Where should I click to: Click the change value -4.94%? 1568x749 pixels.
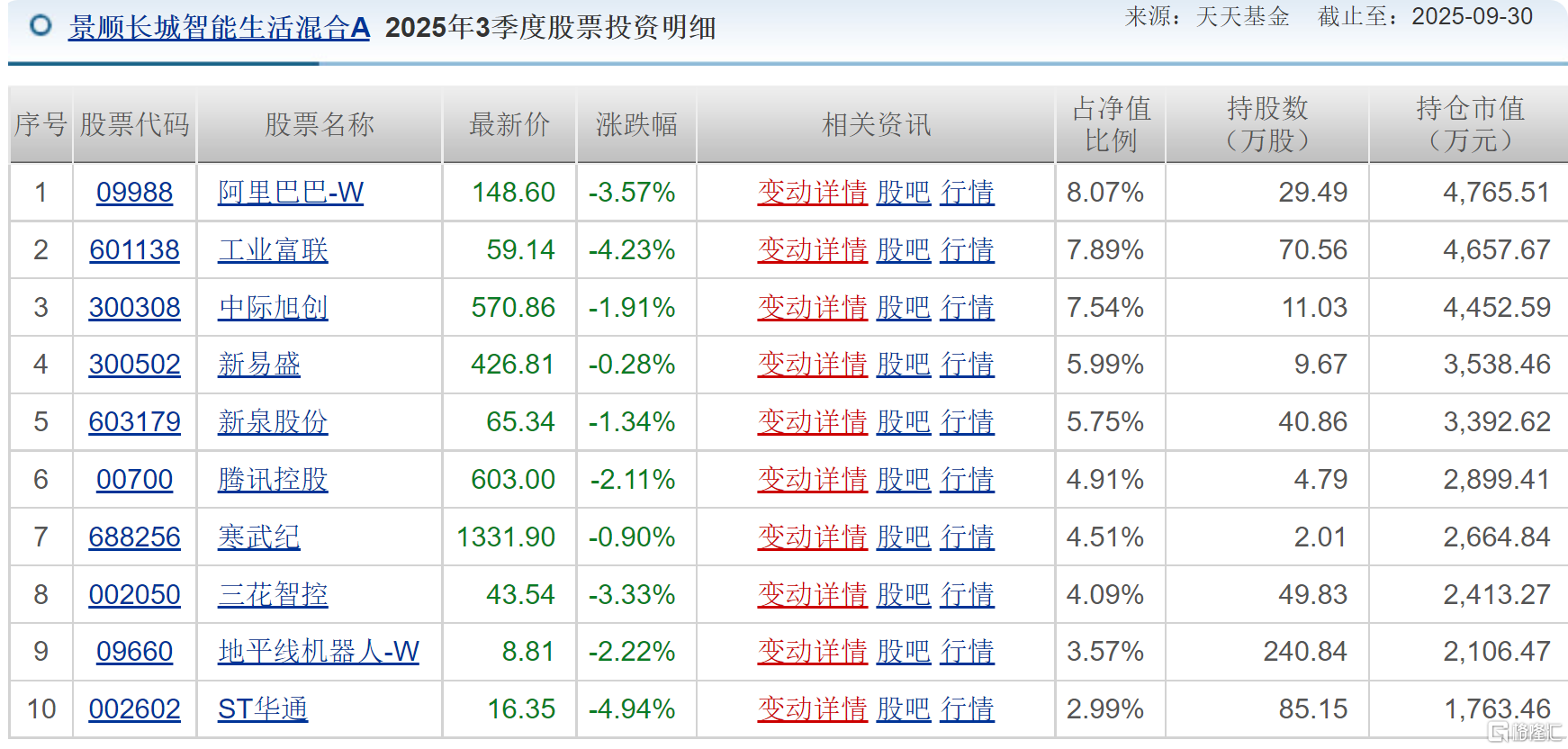(632, 709)
